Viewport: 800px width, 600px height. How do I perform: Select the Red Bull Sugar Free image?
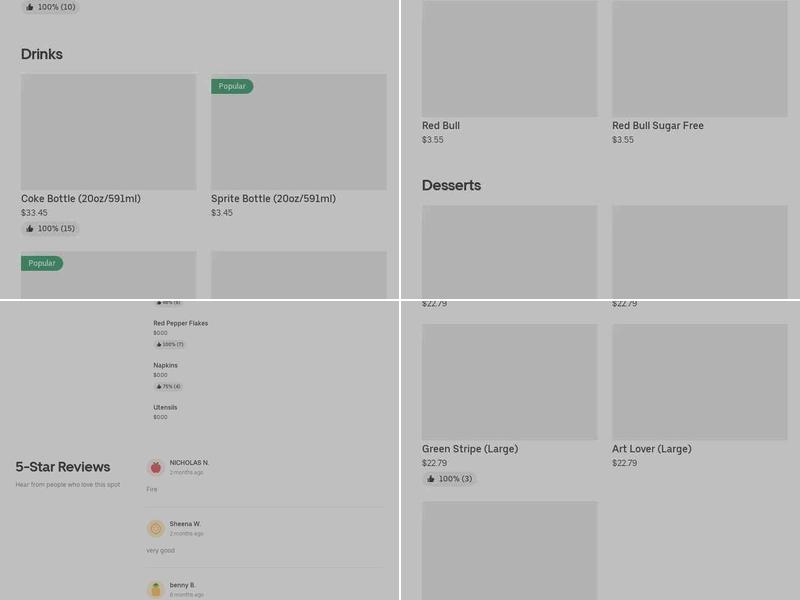[699, 59]
